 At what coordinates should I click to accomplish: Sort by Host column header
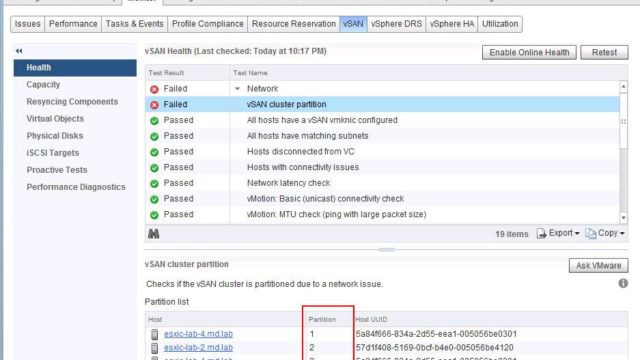pyautogui.click(x=224, y=319)
